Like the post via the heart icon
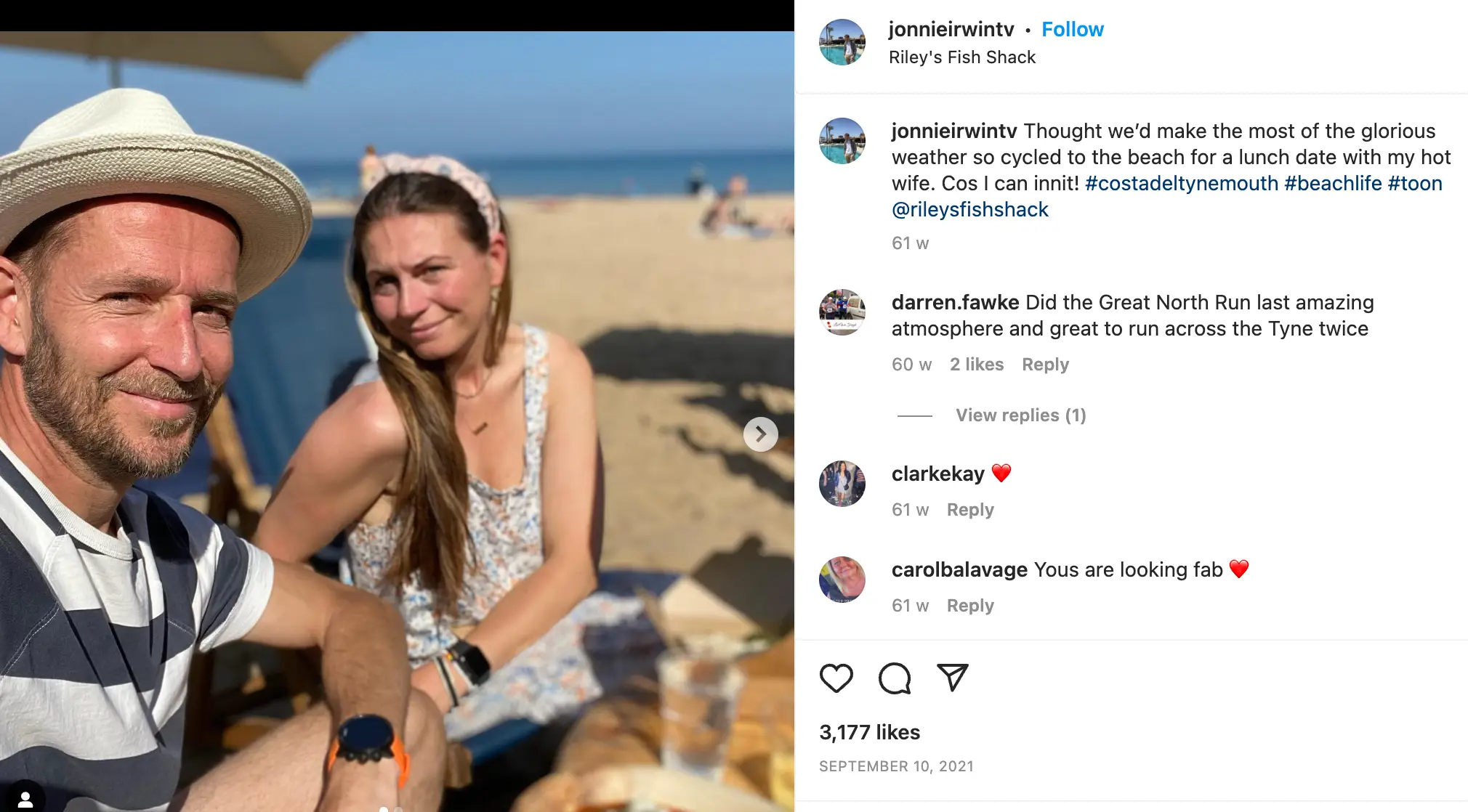 pyautogui.click(x=836, y=680)
